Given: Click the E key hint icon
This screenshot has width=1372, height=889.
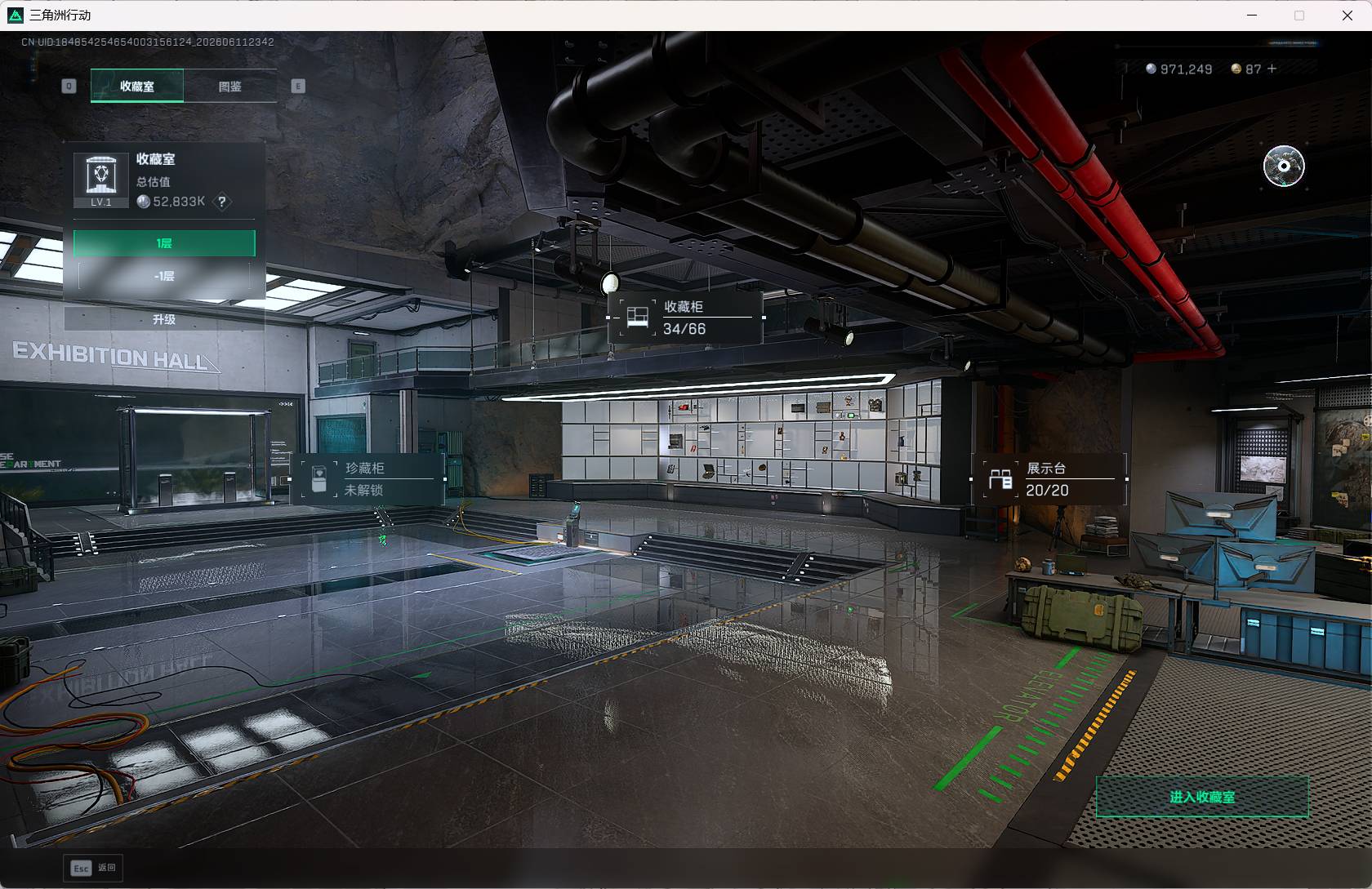Looking at the screenshot, I should tap(298, 87).
